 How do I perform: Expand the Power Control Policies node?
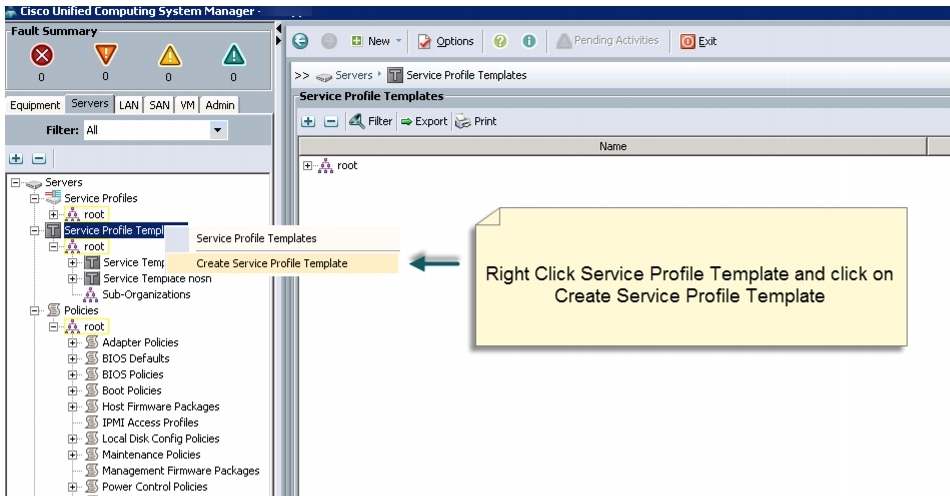tap(73, 487)
